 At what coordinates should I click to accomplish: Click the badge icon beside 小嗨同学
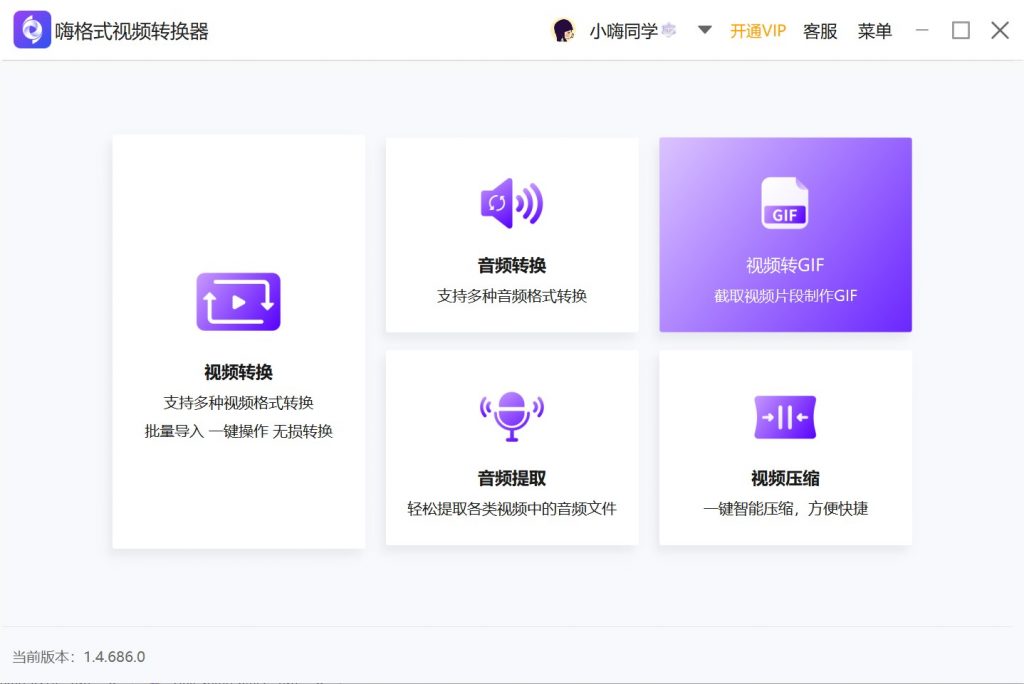(669, 31)
